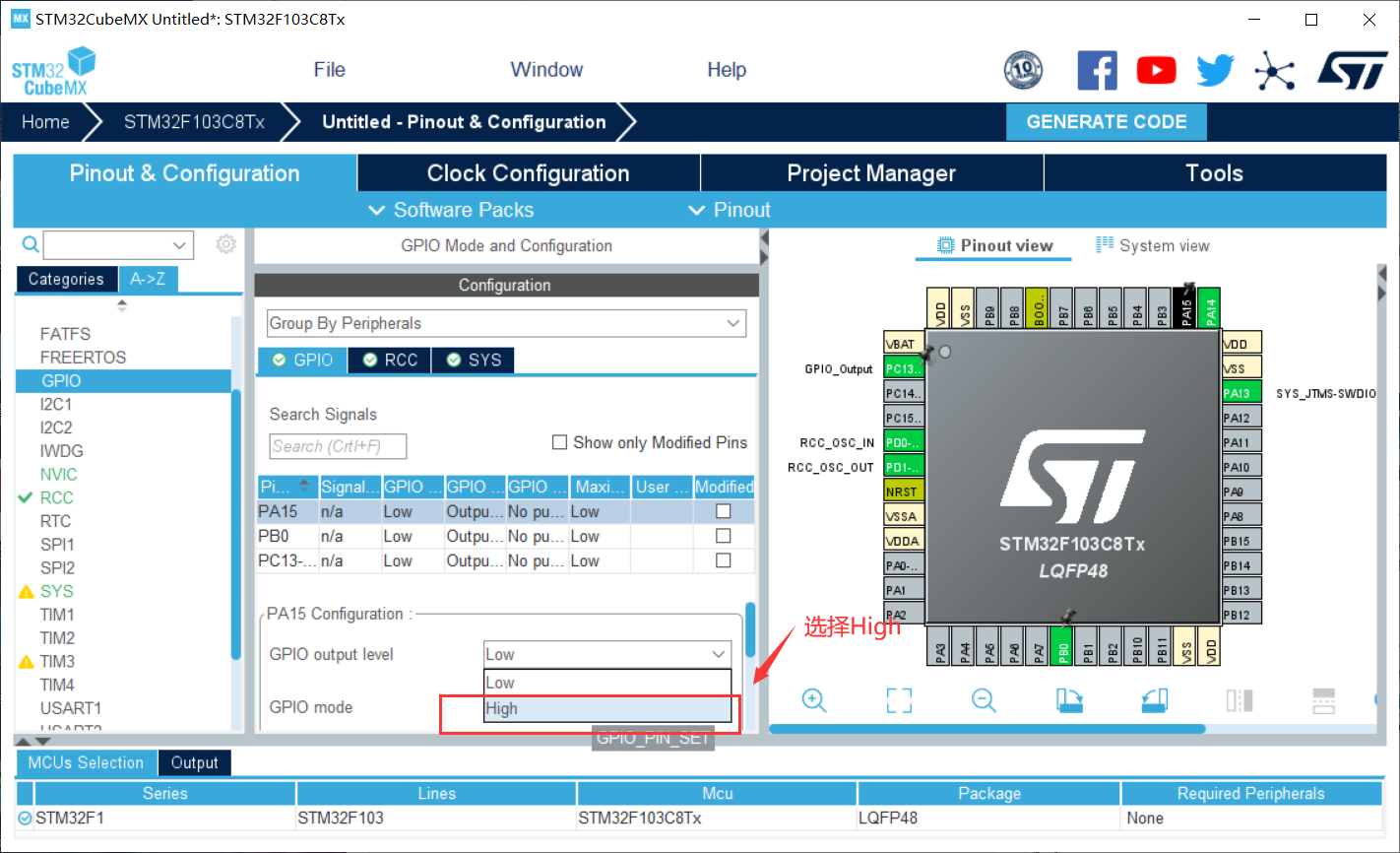The width and height of the screenshot is (1400, 853).
Task: Open the Help menu
Action: [727, 70]
